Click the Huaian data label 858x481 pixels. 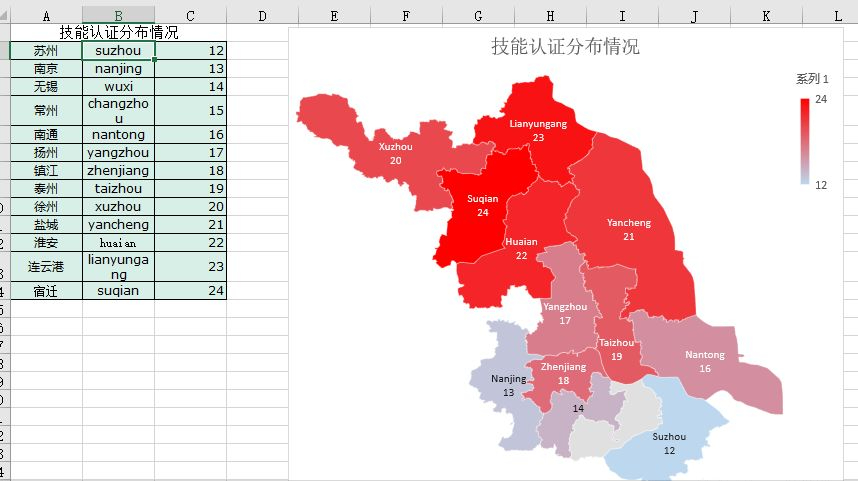click(x=521, y=248)
